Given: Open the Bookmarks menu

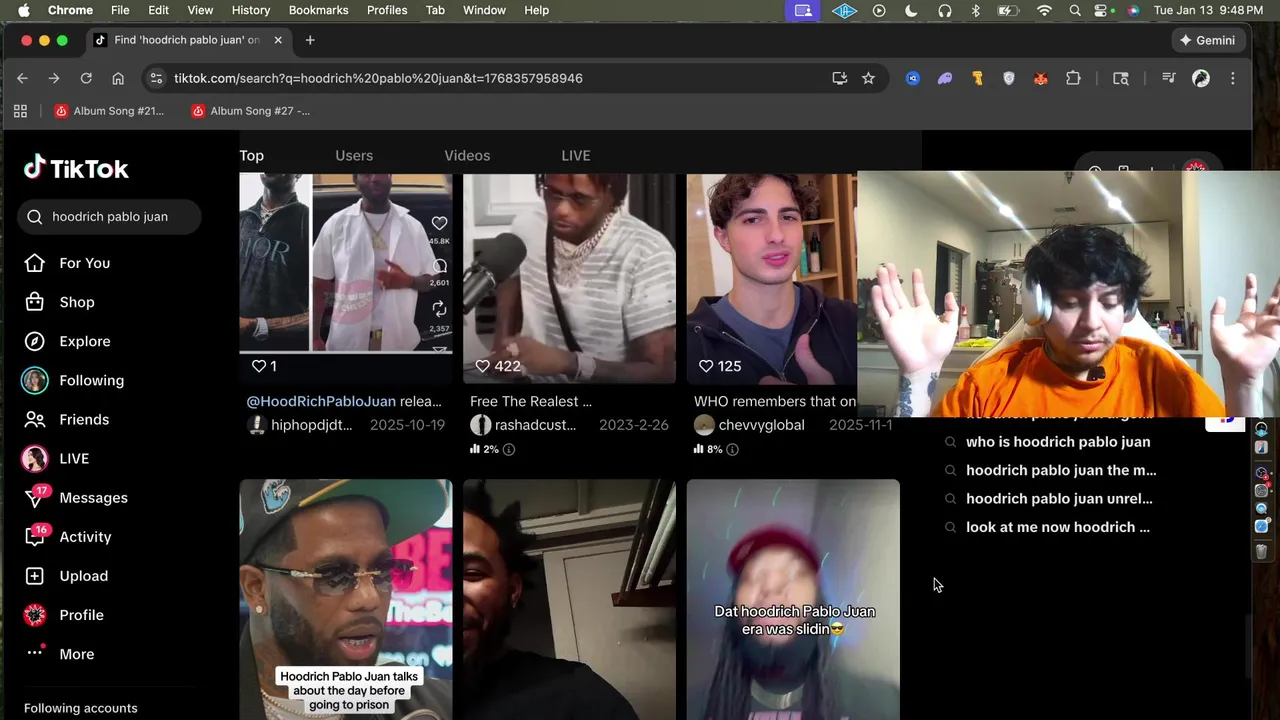Looking at the screenshot, I should (318, 10).
